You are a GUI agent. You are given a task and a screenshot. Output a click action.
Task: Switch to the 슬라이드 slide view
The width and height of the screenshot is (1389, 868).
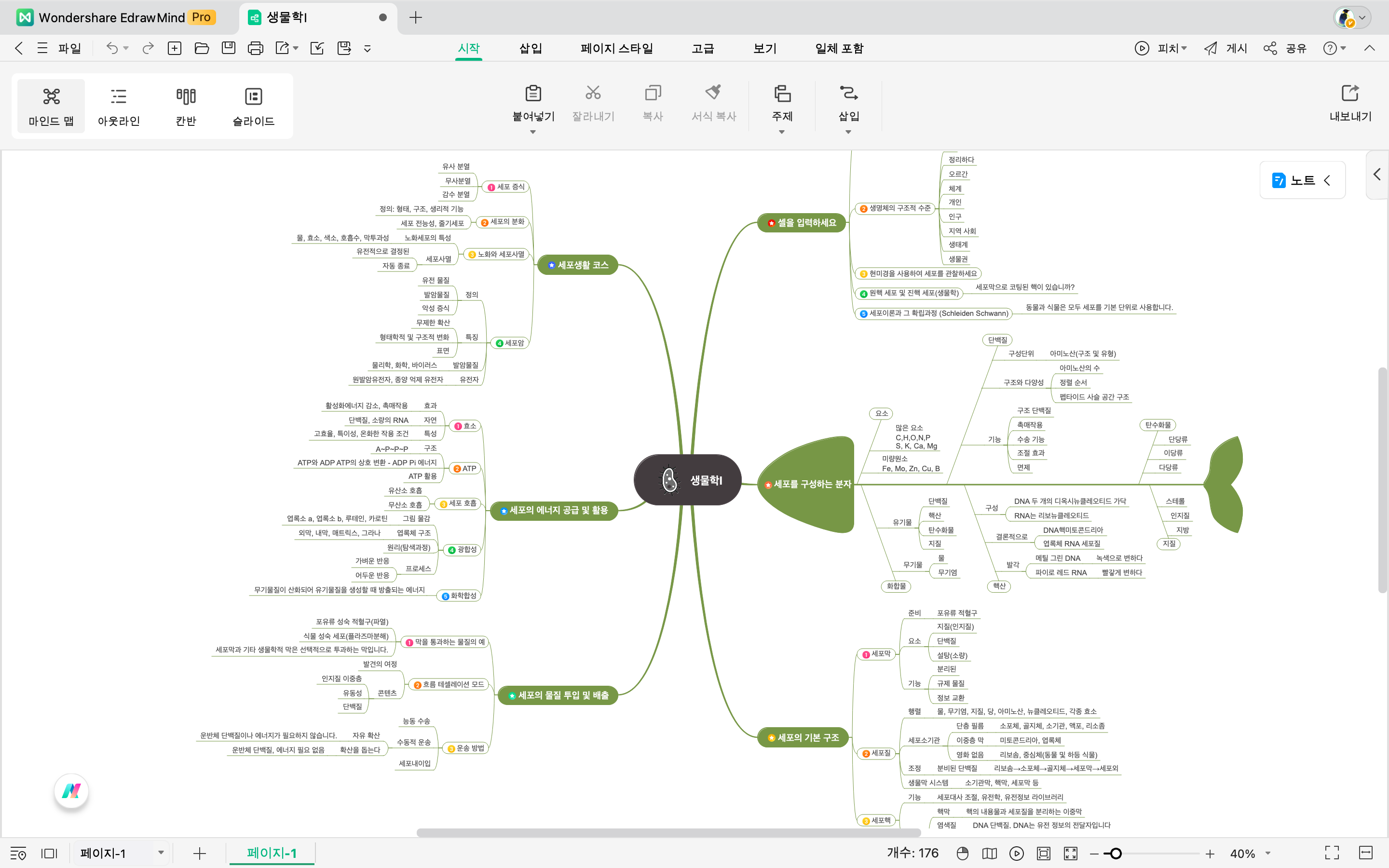pyautogui.click(x=253, y=106)
